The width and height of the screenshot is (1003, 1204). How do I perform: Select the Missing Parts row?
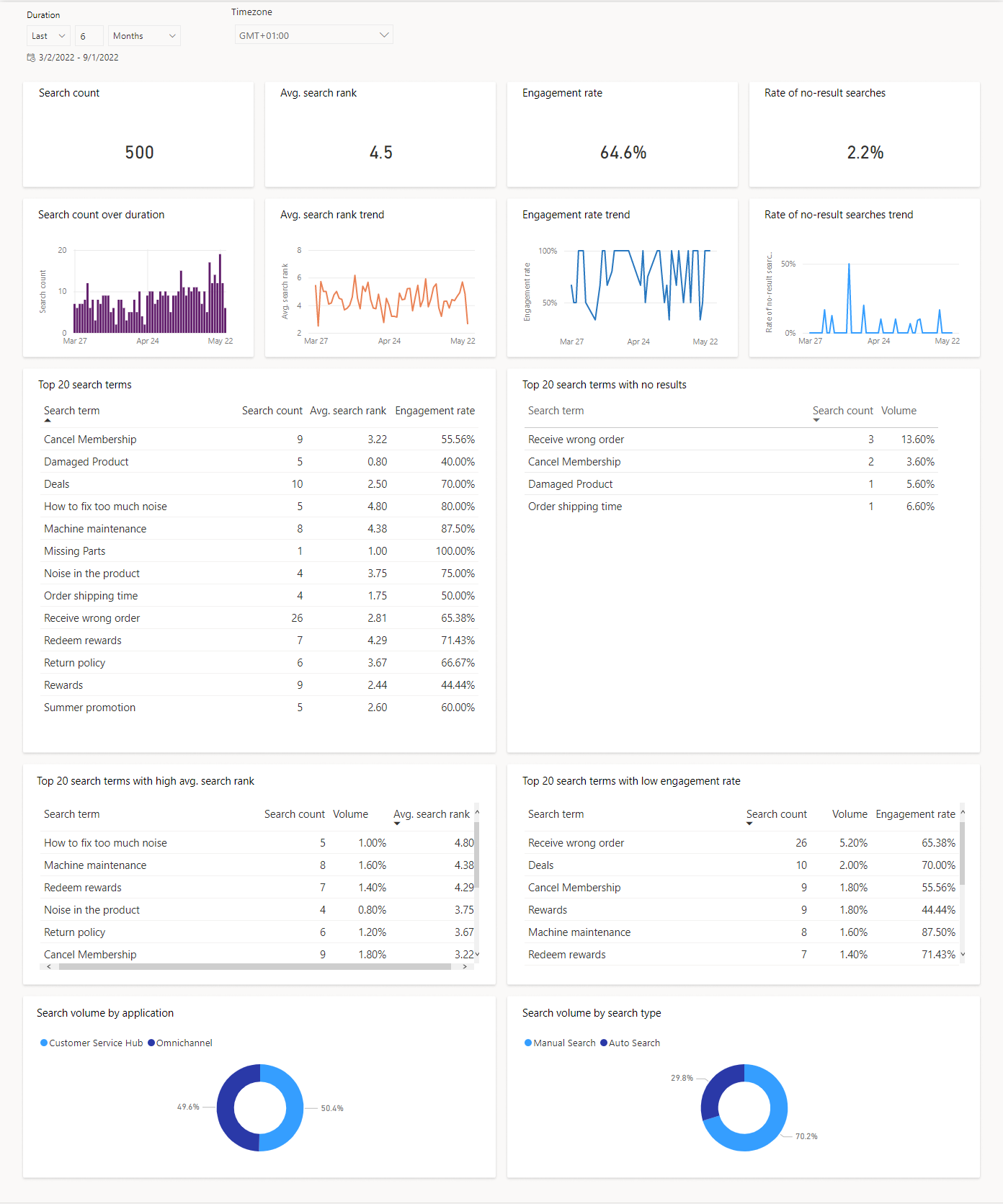click(259, 551)
